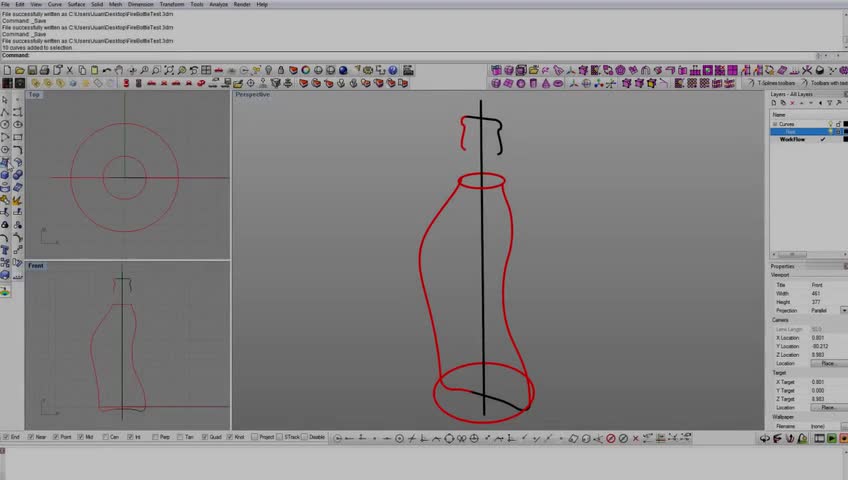This screenshot has height=480, width=848.
Task: Click the red circle-slash osnap icon
Action: tap(611, 438)
